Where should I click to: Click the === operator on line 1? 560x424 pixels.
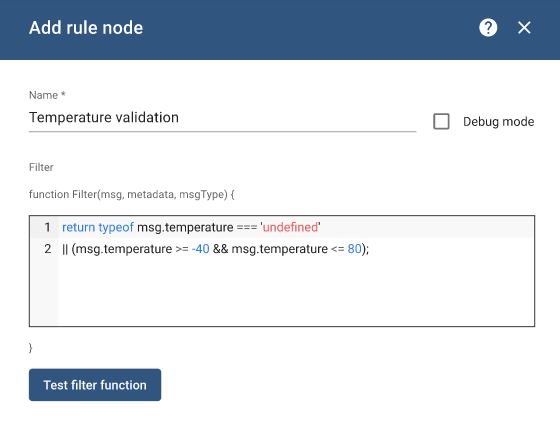click(x=247, y=227)
